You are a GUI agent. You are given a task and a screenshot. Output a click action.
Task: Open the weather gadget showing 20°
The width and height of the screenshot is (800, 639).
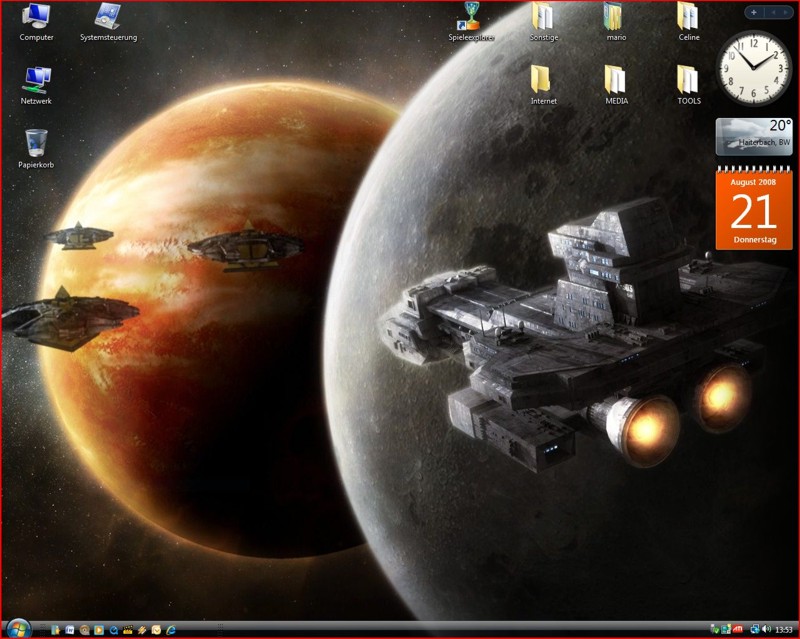coord(753,135)
